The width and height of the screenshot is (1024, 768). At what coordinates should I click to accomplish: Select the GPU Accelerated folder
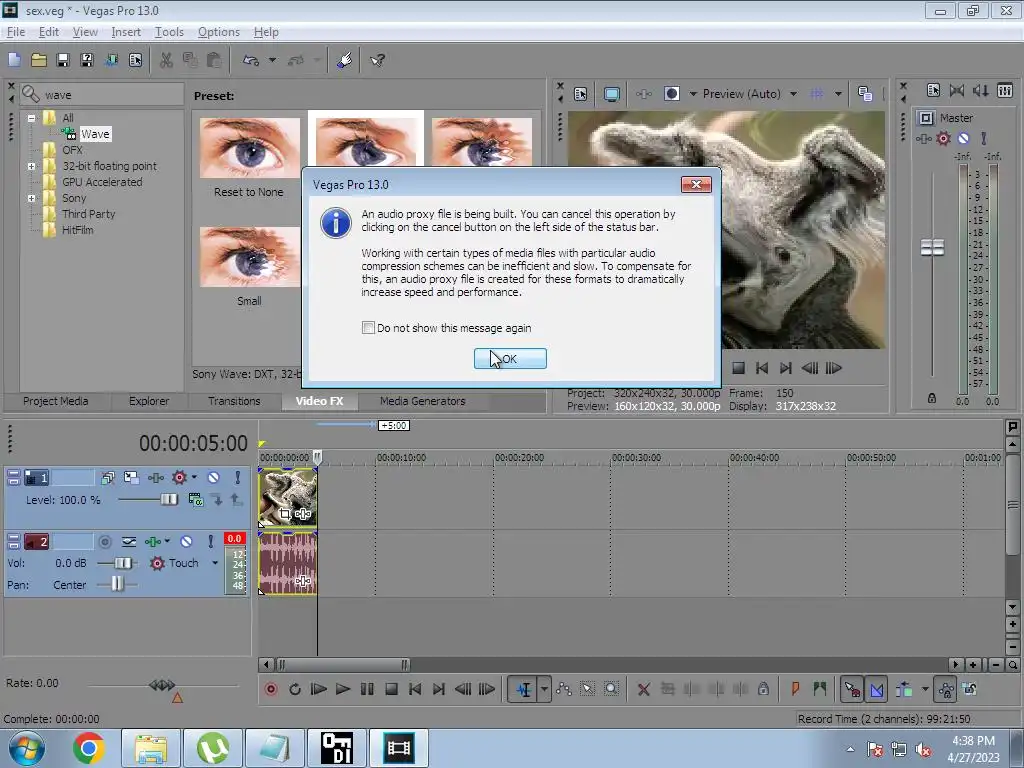103,182
